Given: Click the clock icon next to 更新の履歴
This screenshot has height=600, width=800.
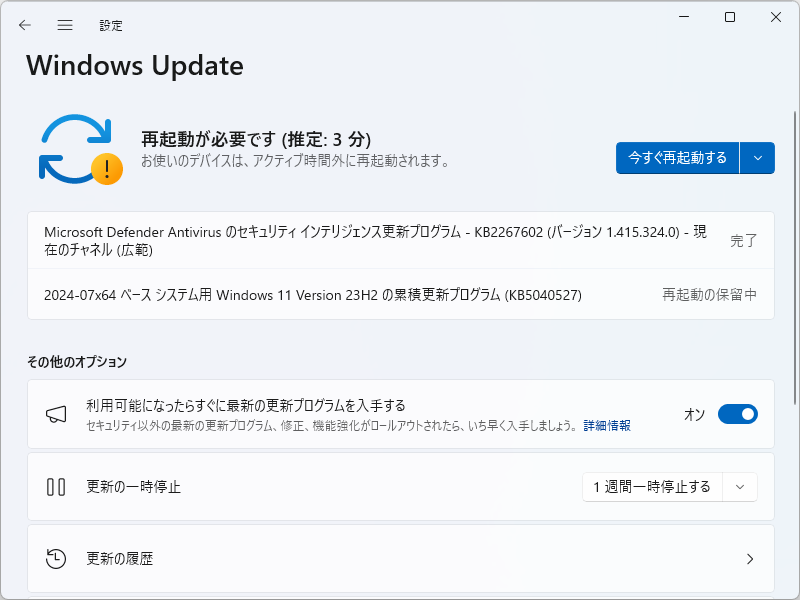Looking at the screenshot, I should (x=57, y=559).
